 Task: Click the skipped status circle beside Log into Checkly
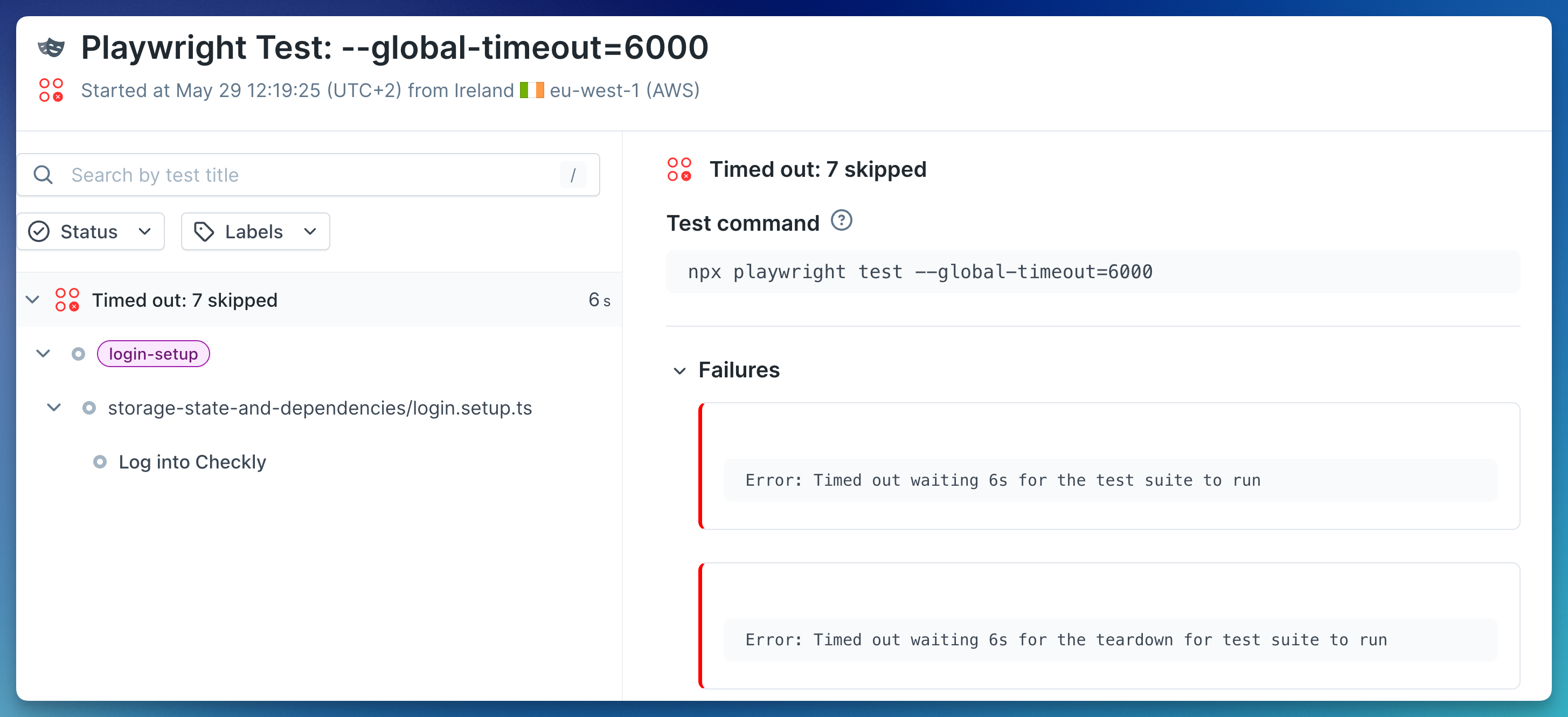click(x=100, y=462)
